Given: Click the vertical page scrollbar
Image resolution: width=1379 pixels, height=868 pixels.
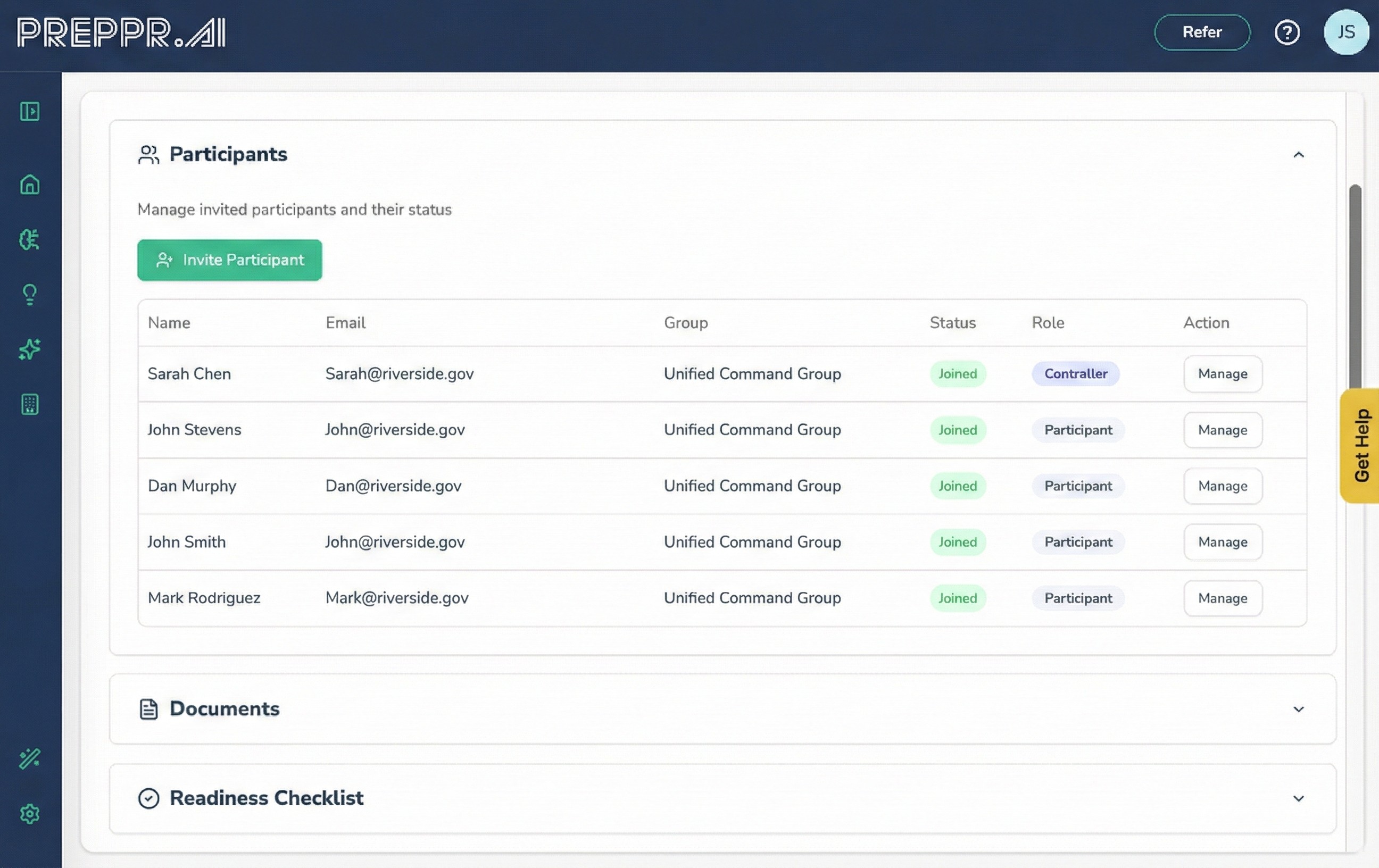Looking at the screenshot, I should pos(1355,286).
